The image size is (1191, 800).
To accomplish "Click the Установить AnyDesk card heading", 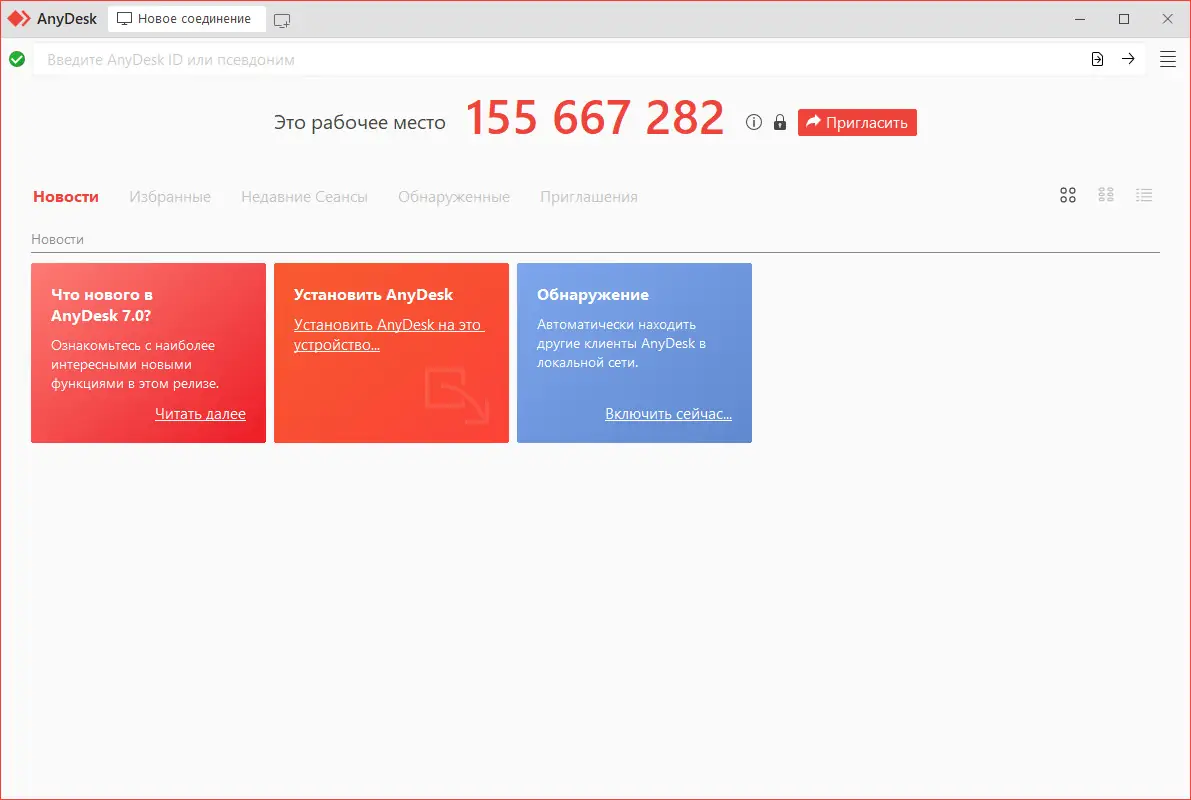I will click(x=373, y=295).
